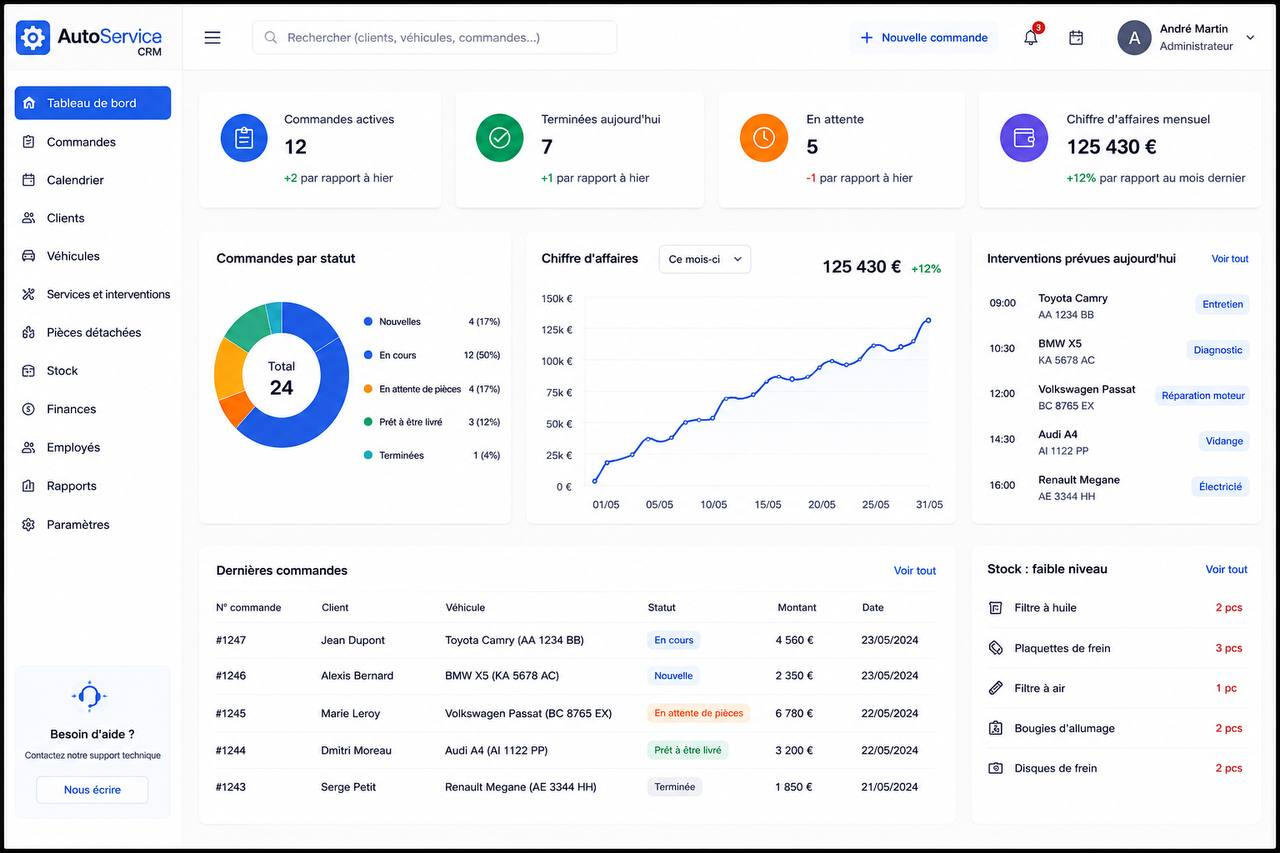This screenshot has height=853, width=1280.
Task: Click the AutoService gear logo
Action: click(33, 38)
